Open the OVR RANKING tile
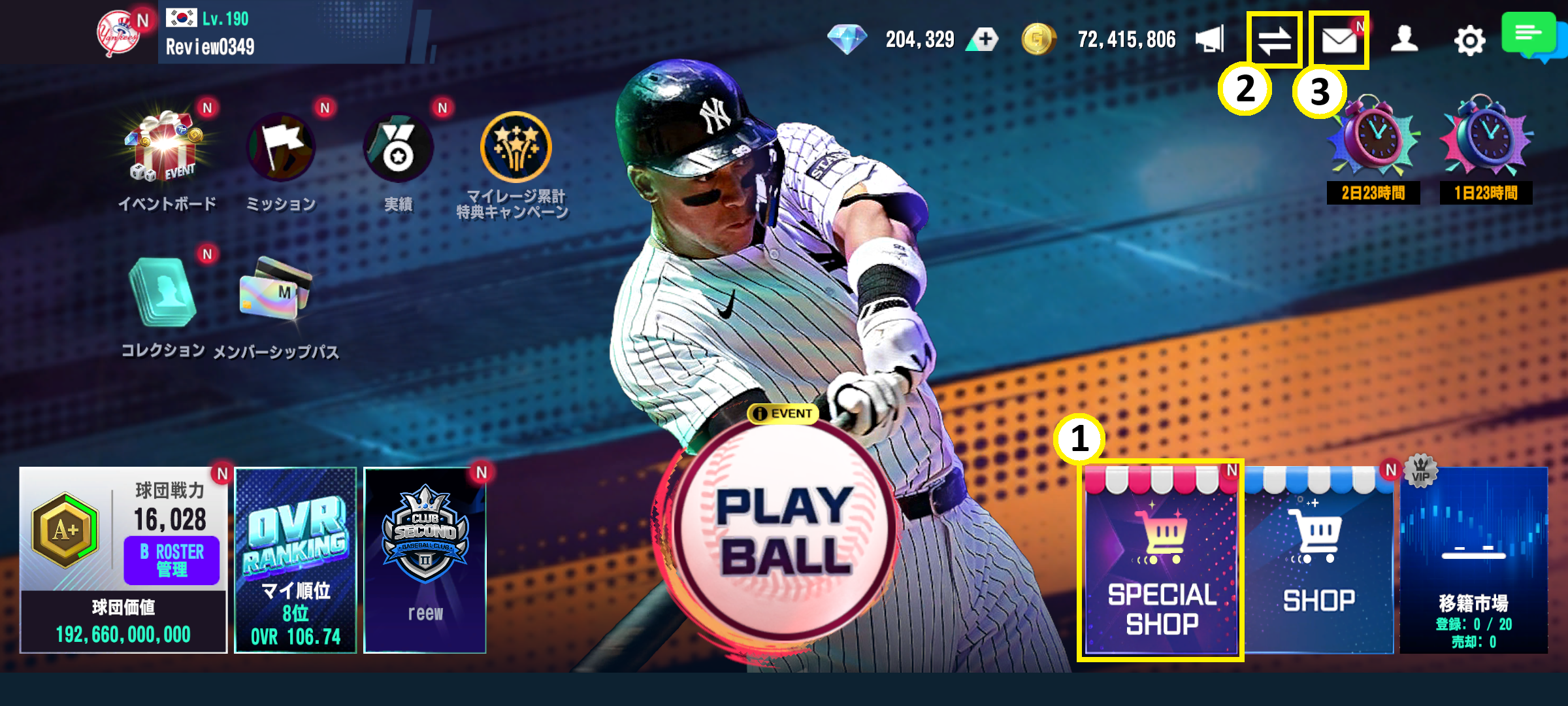Viewport: 1568px width, 706px height. pos(295,560)
